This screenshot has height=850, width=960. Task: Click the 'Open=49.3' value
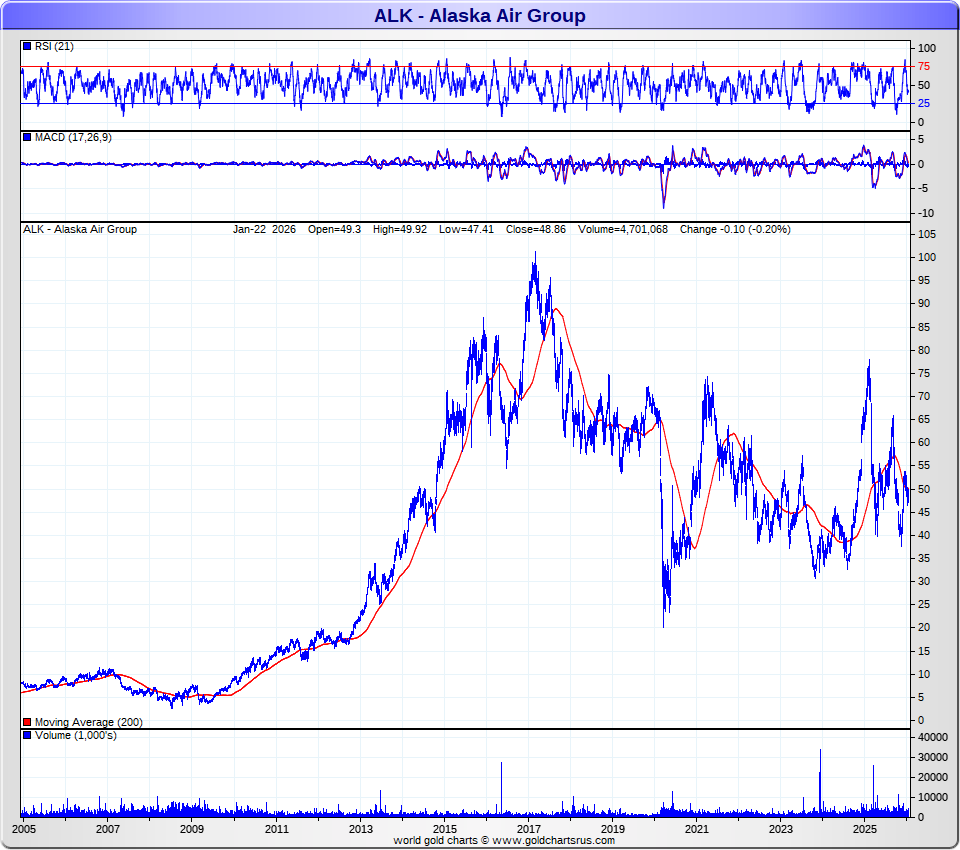click(334, 229)
